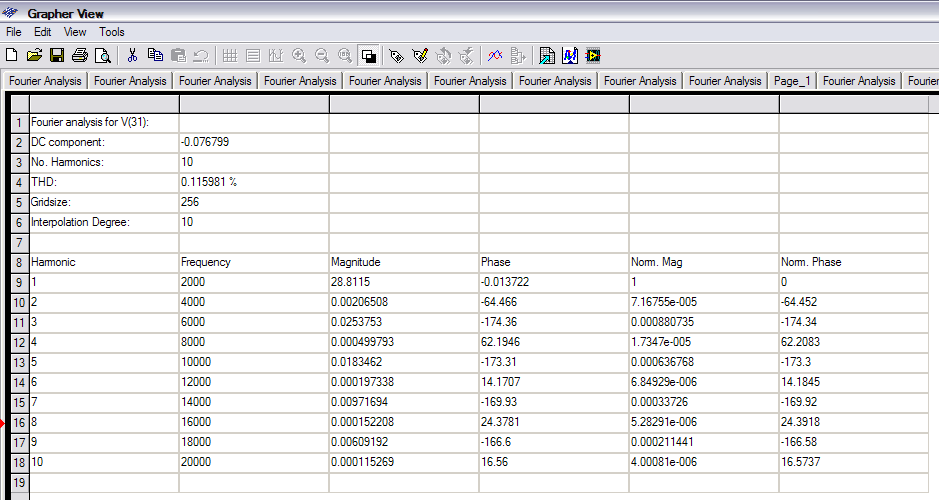The image size is (939, 500).
Task: Cut selection with the scissors icon
Action: [132, 56]
